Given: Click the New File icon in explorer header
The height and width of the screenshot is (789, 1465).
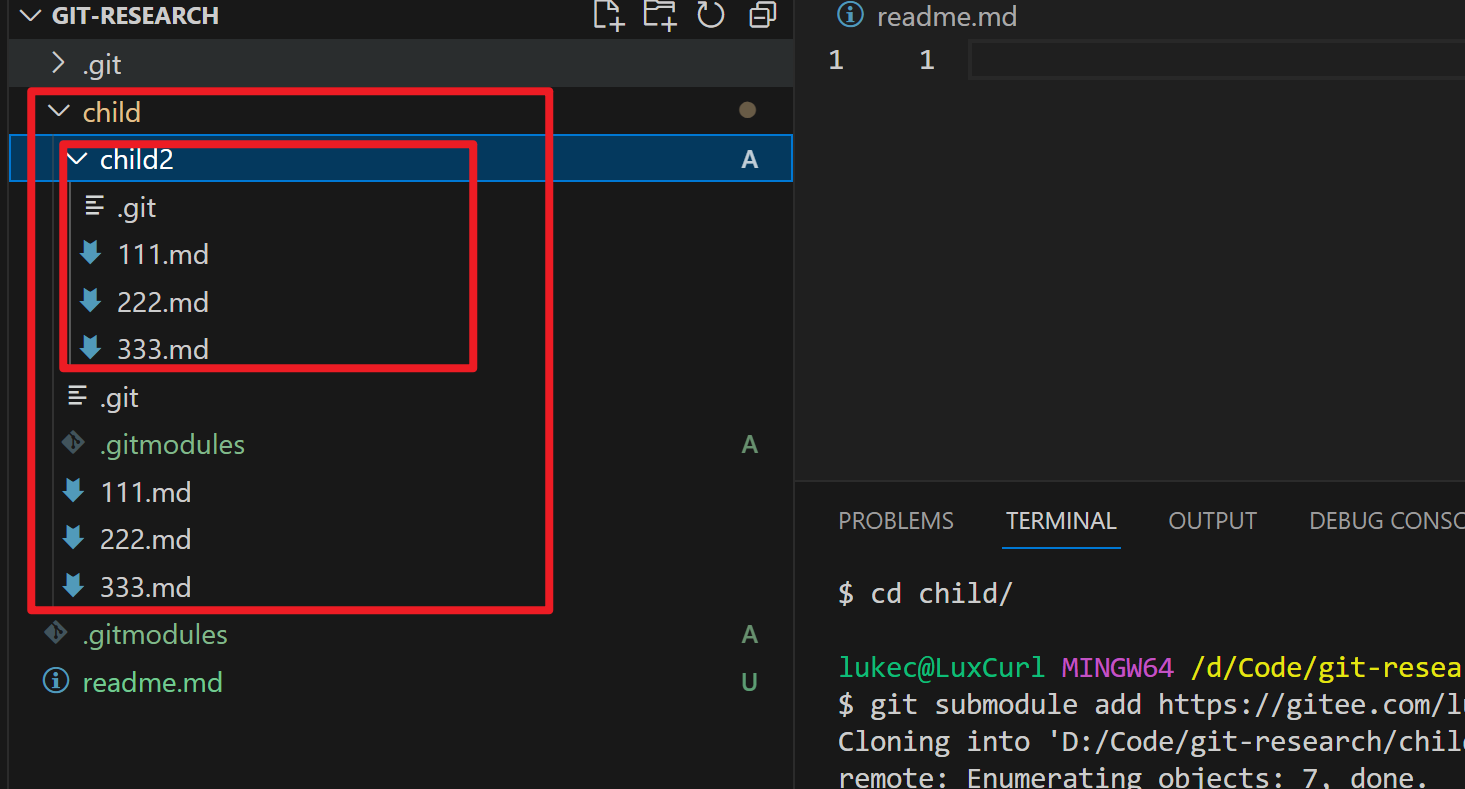Looking at the screenshot, I should (608, 15).
